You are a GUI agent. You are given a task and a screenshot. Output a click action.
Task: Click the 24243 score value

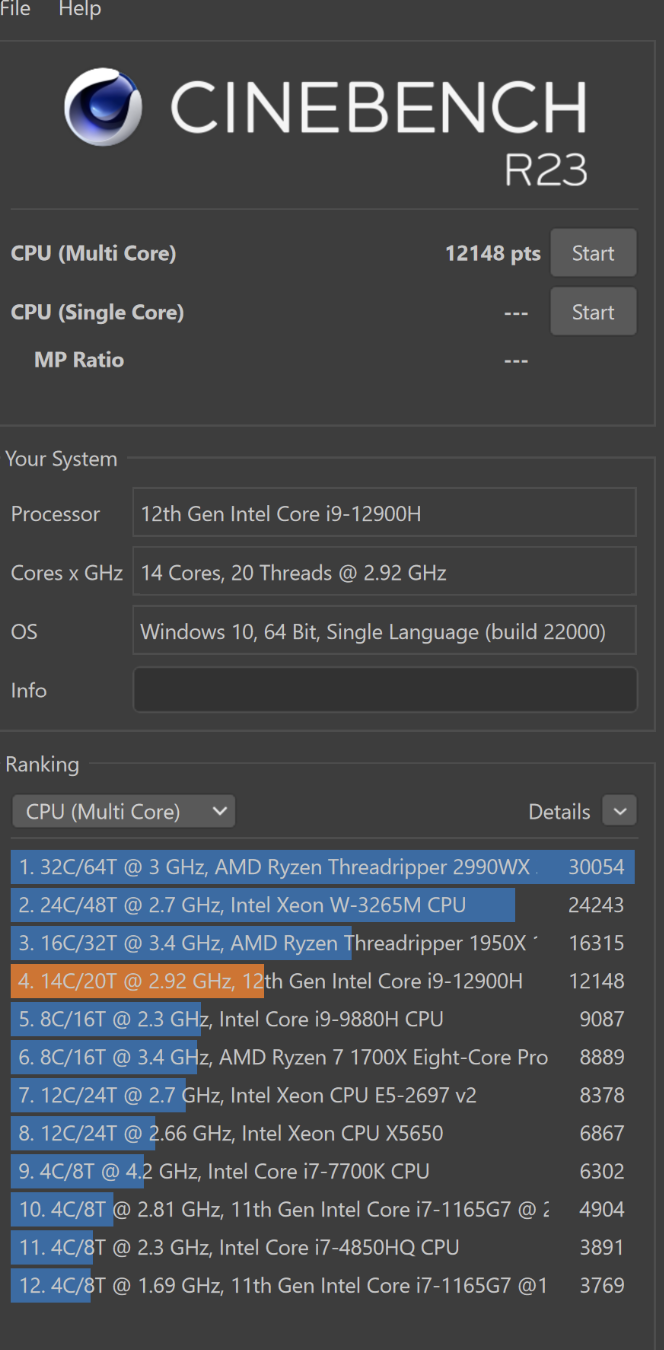tap(596, 905)
